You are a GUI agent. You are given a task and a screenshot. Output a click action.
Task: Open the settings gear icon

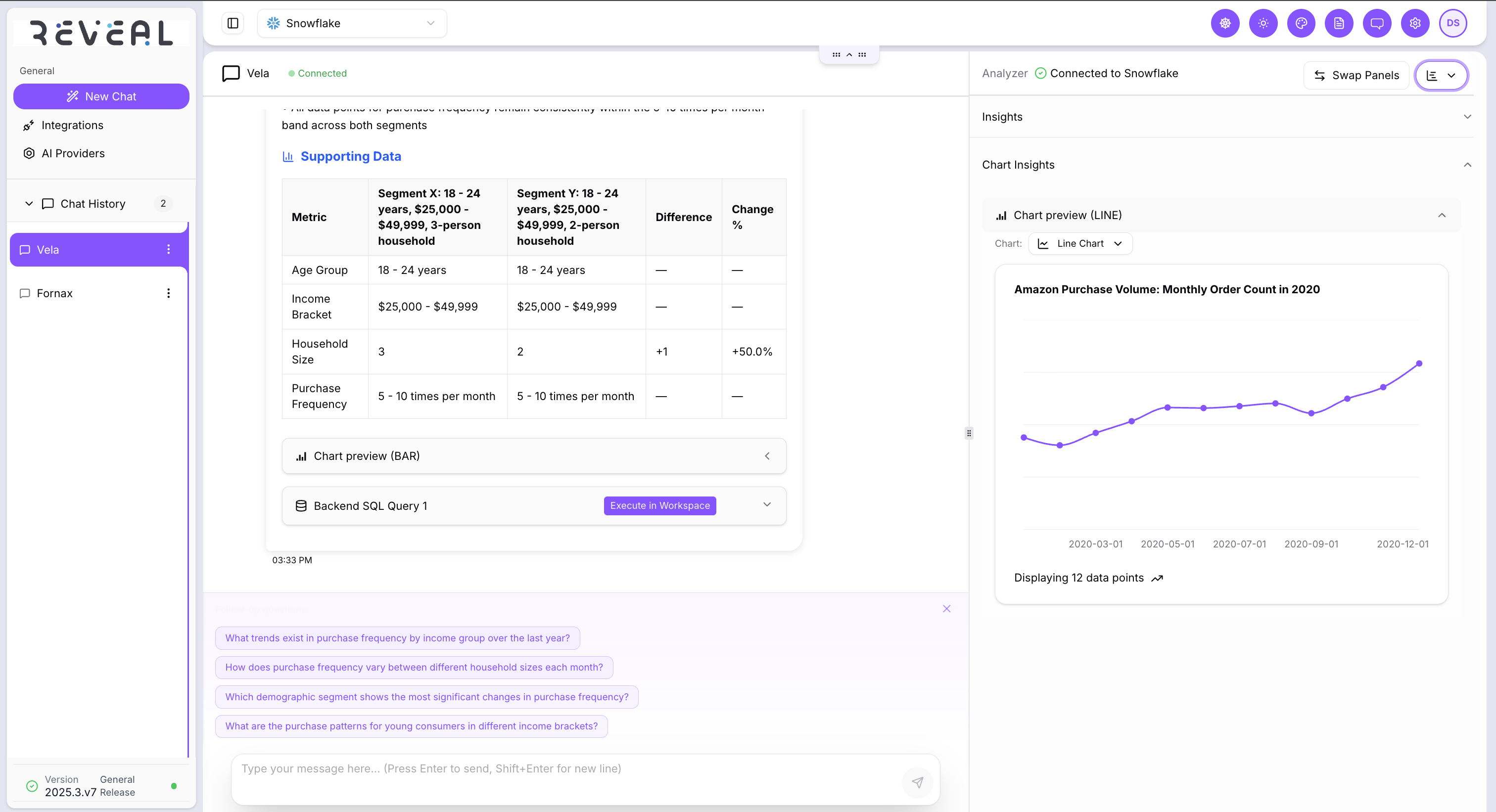(1415, 23)
